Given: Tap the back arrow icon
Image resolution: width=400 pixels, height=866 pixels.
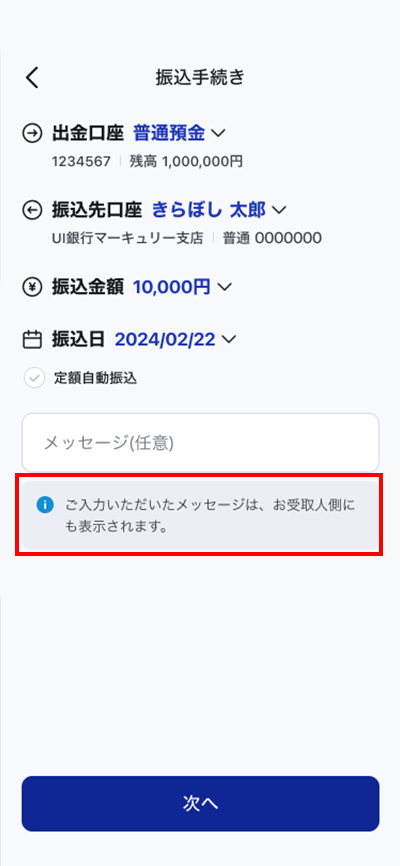Looking at the screenshot, I should pyautogui.click(x=33, y=77).
